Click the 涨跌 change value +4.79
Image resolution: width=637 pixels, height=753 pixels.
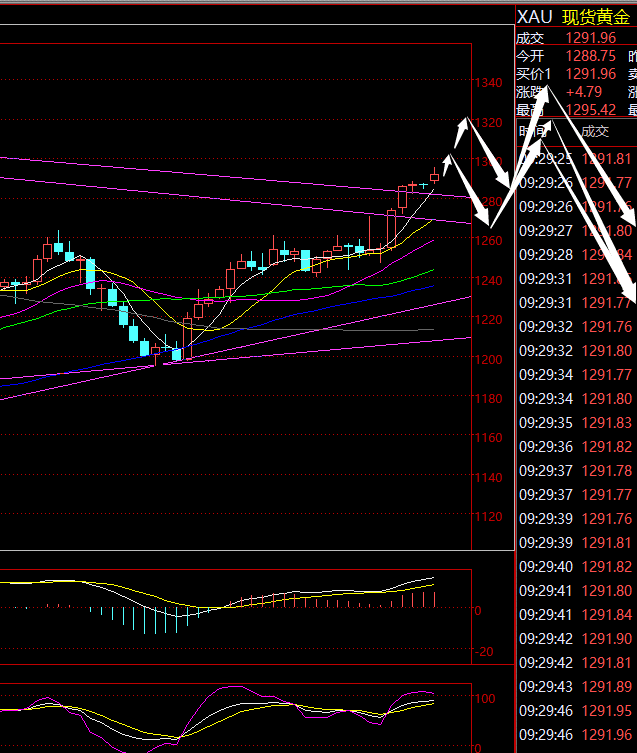(x=584, y=92)
